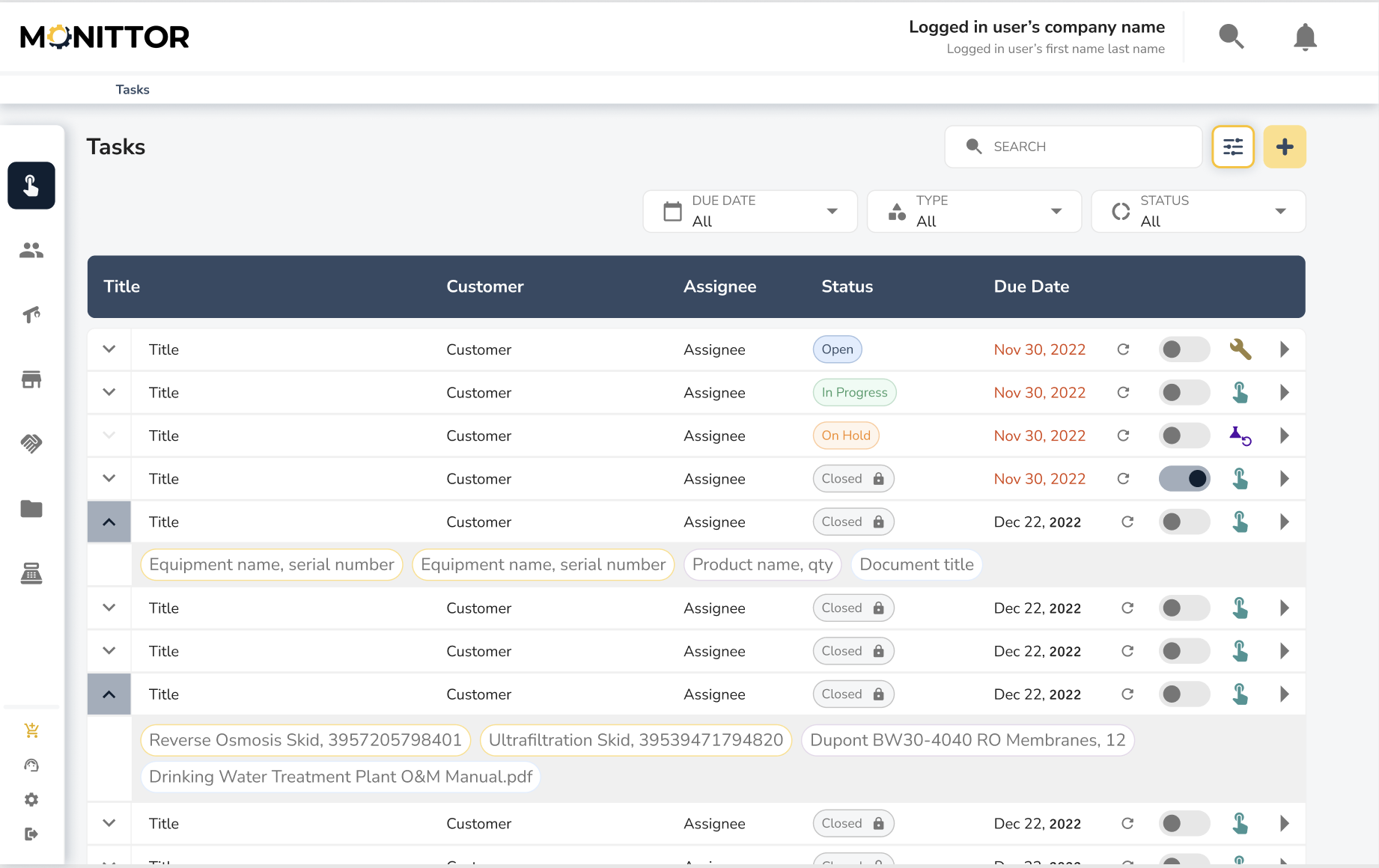
Task: Click the logout icon in sidebar
Action: coord(31,834)
